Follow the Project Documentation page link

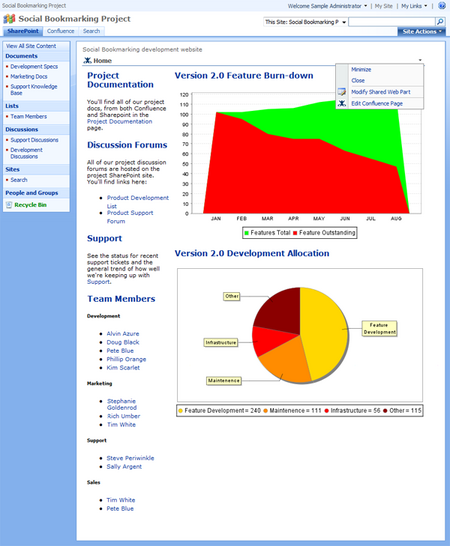click(119, 121)
